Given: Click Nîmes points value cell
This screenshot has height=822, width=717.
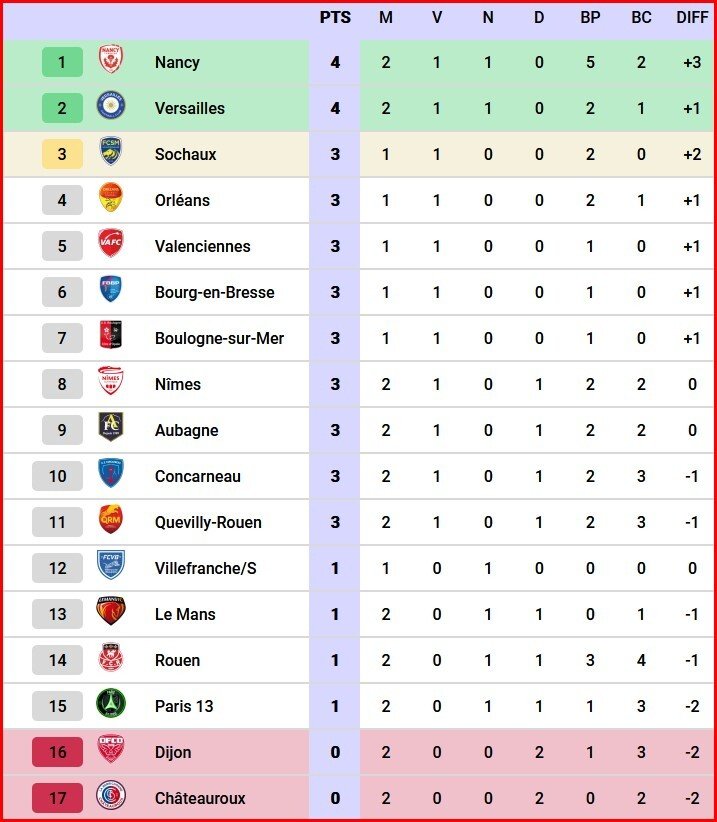Looking at the screenshot, I should click(335, 384).
